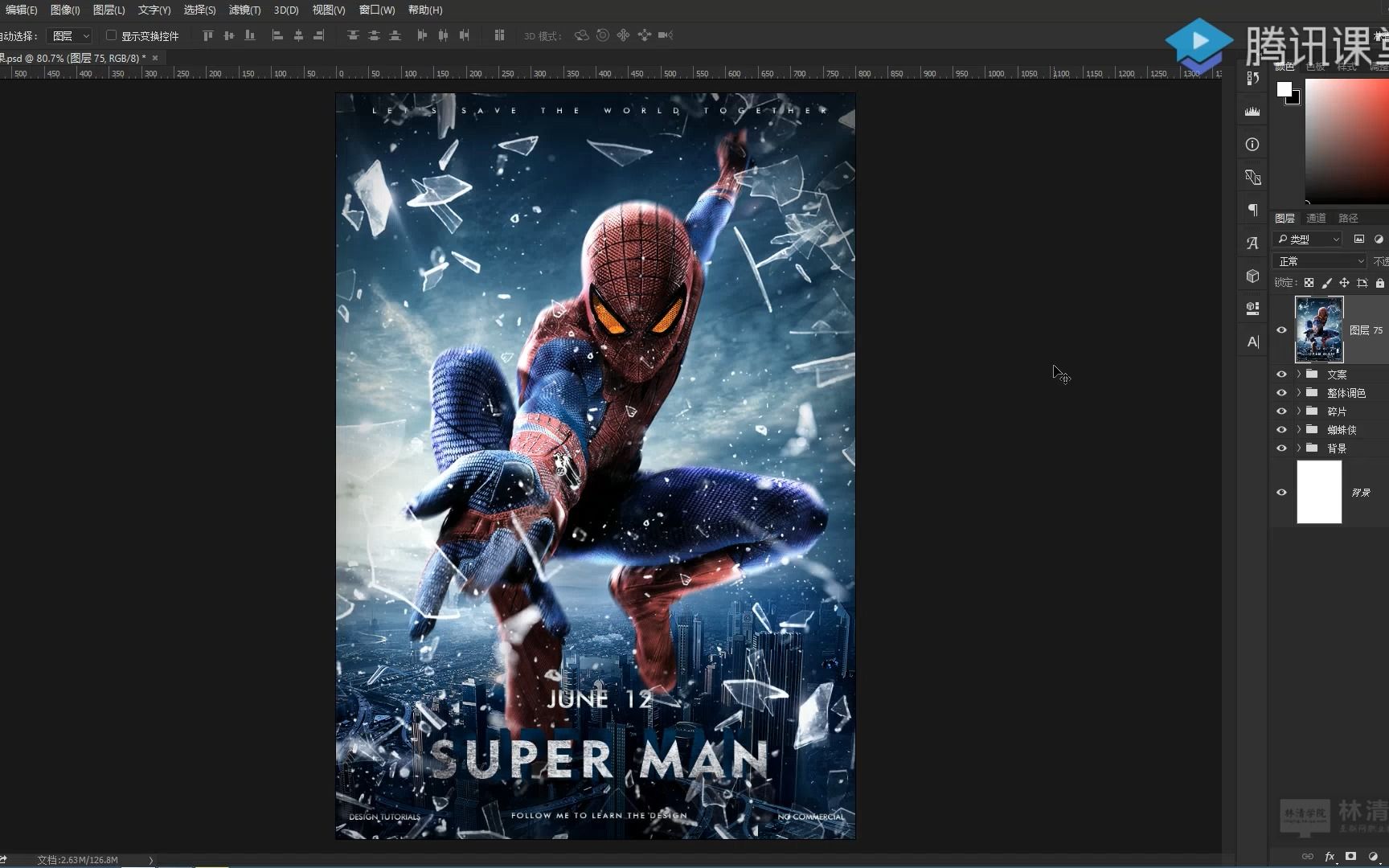
Task: Hide the 背景 folder group
Action: coord(1281,448)
